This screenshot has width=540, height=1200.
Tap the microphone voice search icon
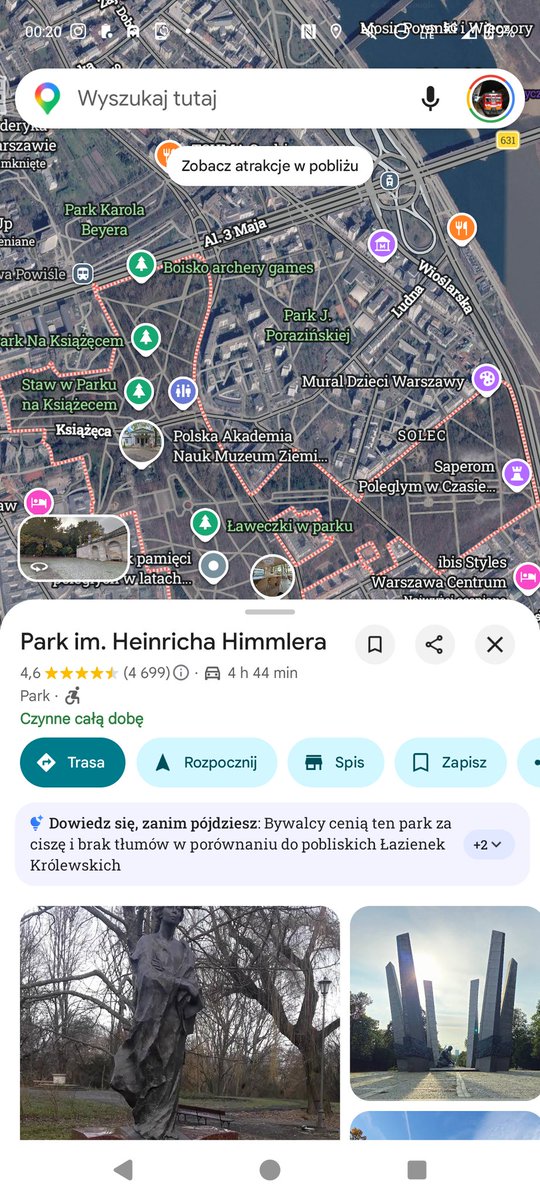pos(430,98)
